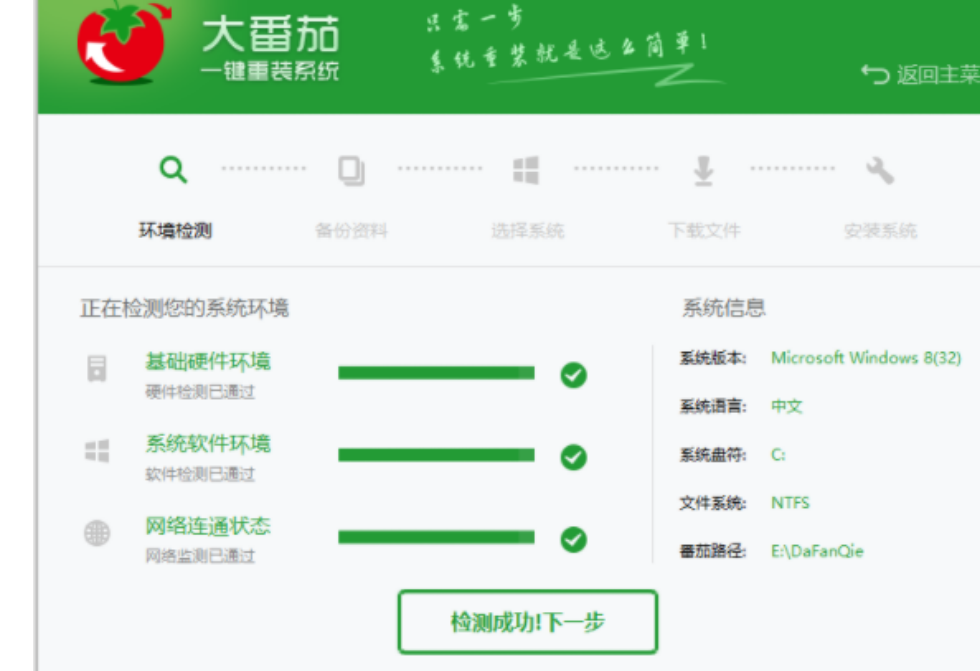Switch to the 环境检测 step tab
This screenshot has width=980, height=671.
pos(174,228)
